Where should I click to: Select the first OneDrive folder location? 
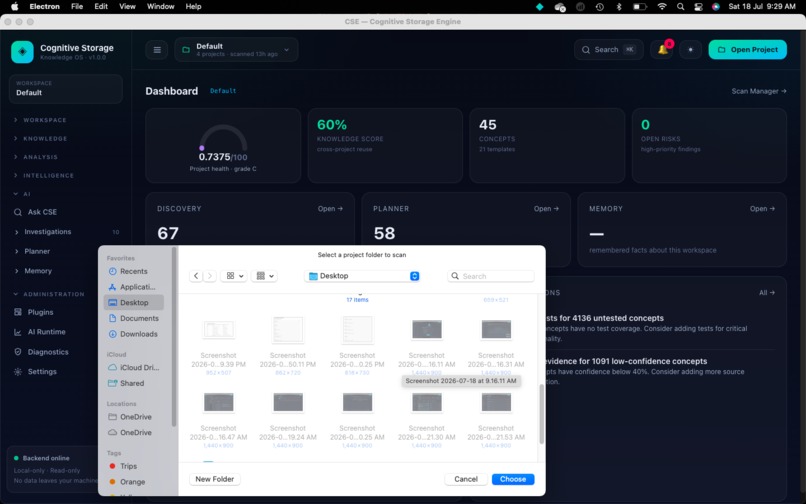(x=134, y=417)
